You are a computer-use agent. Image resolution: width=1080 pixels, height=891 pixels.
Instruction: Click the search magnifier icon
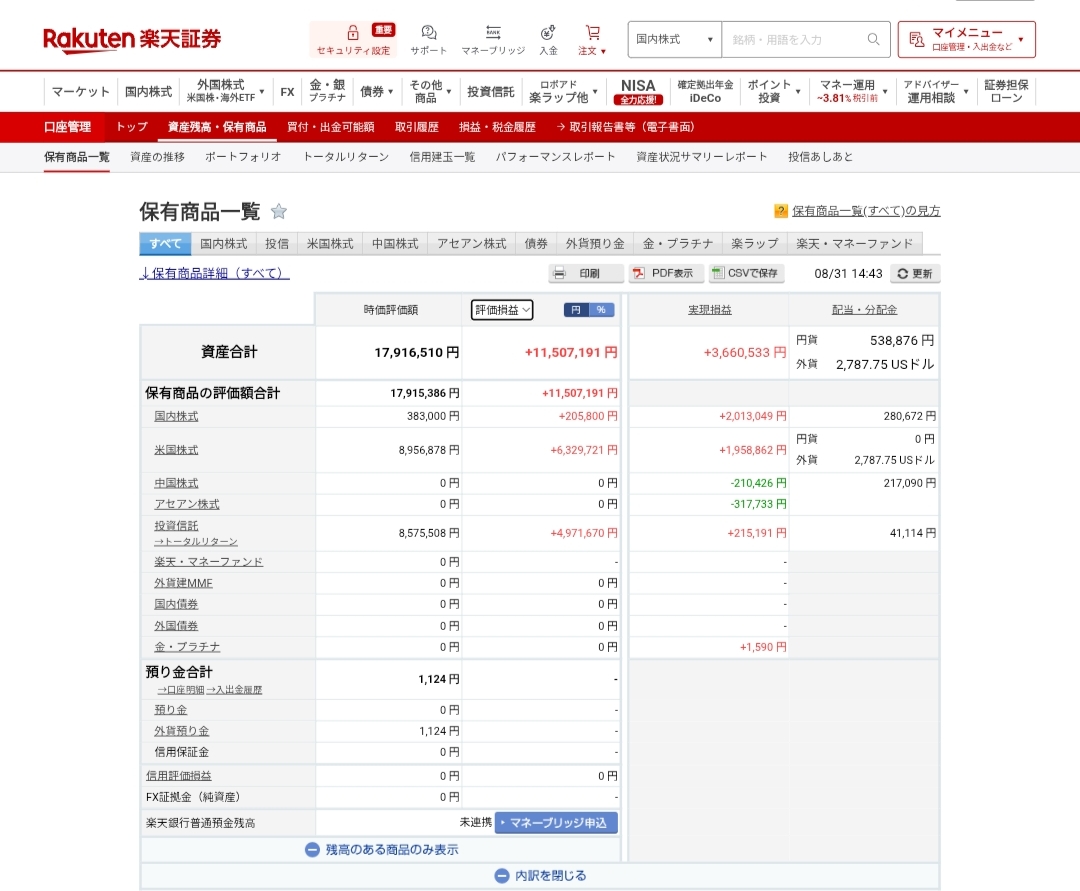pos(873,40)
